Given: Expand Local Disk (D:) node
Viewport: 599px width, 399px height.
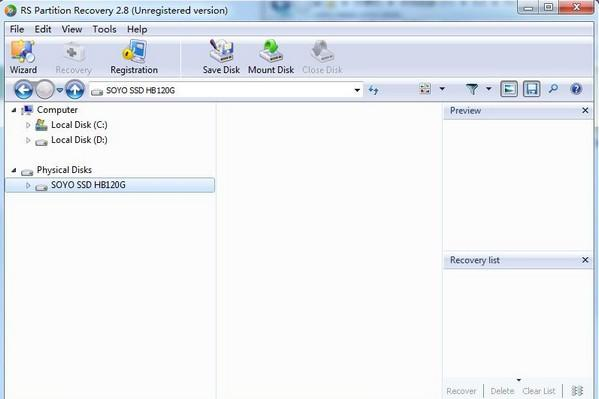Looking at the screenshot, I should click(28, 140).
